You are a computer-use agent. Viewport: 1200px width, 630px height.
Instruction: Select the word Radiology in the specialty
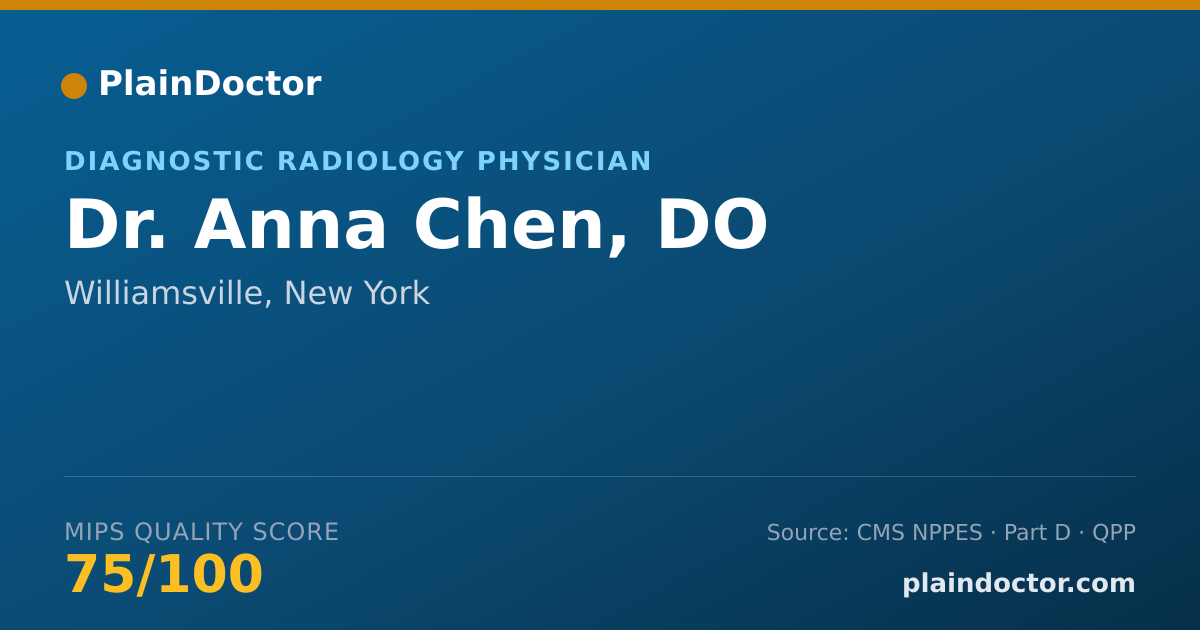(371, 161)
